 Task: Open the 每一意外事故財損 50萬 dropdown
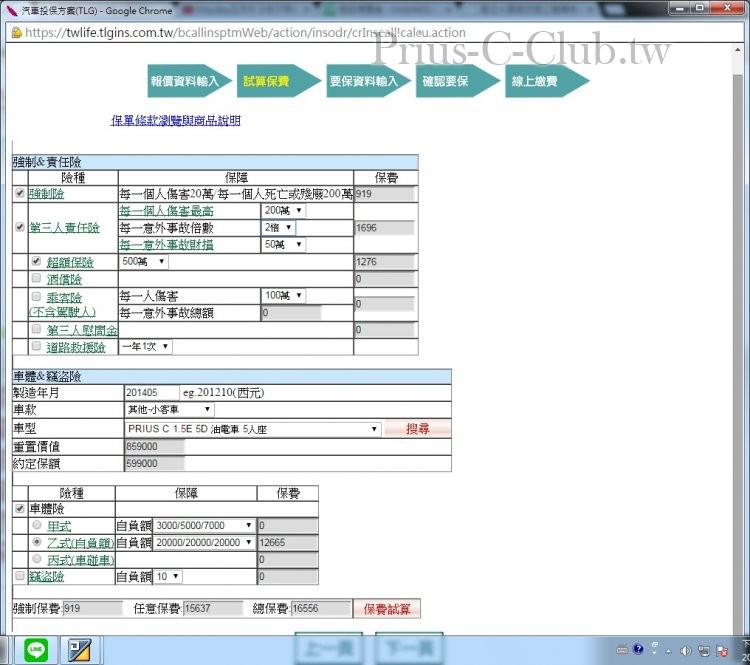pyautogui.click(x=283, y=244)
